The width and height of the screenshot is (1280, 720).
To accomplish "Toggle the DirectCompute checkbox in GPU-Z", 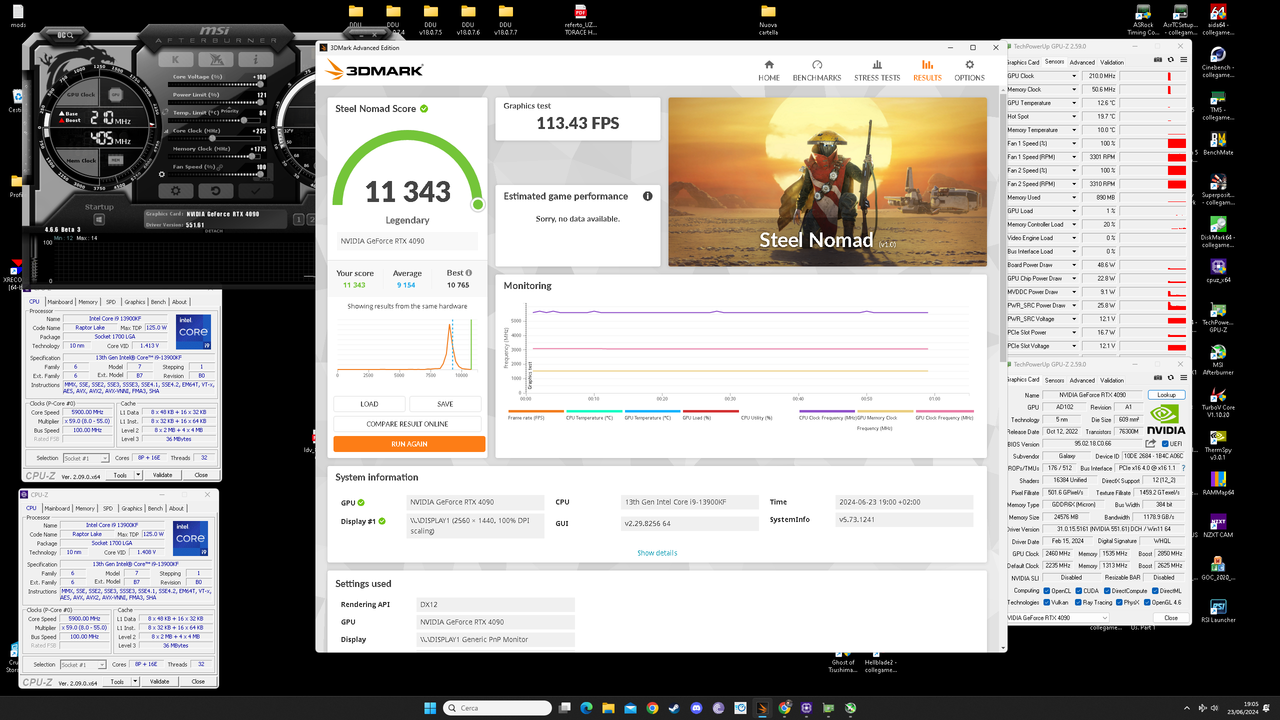I will [x=1107, y=591].
